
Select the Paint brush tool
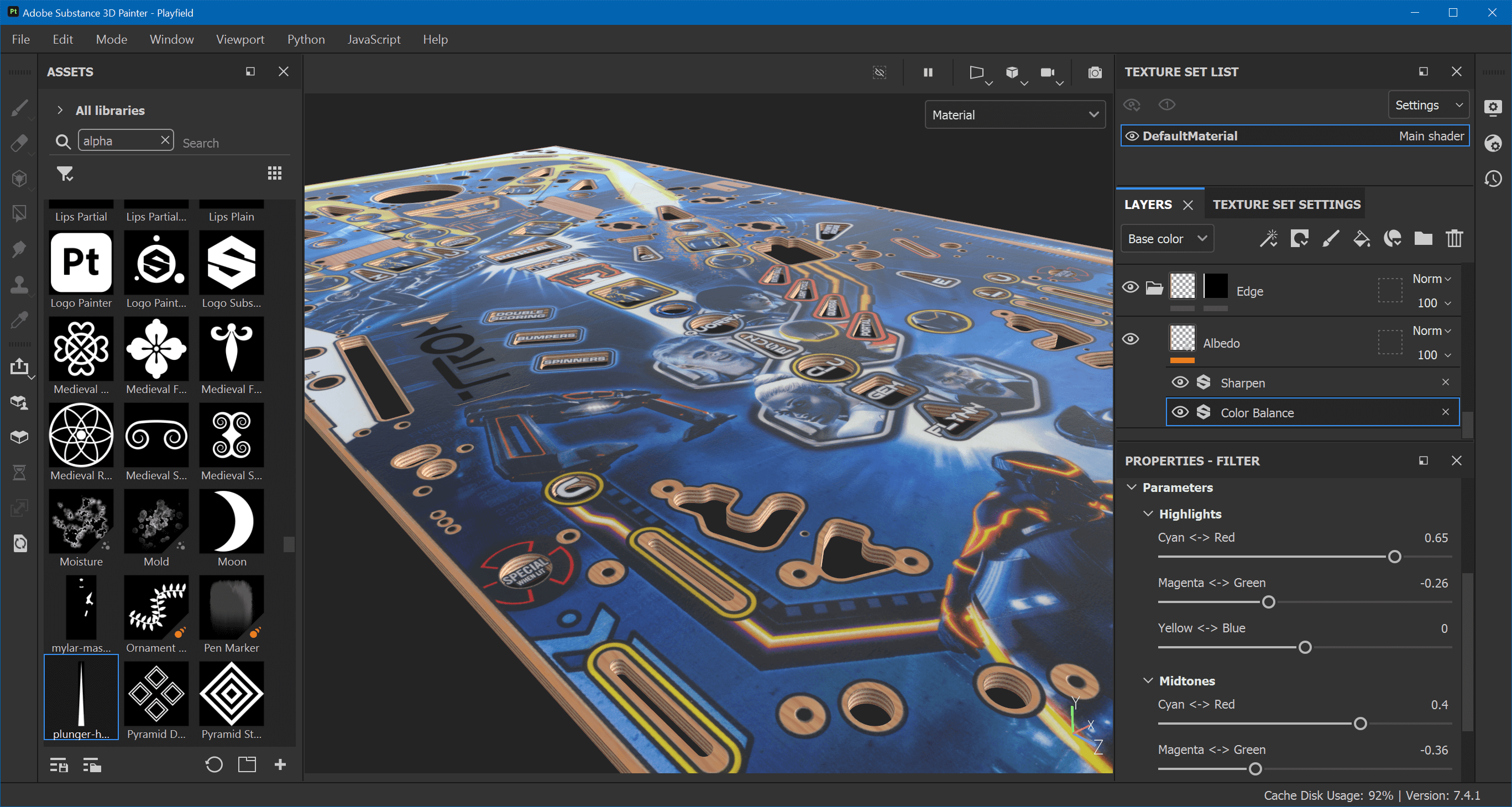tap(19, 108)
